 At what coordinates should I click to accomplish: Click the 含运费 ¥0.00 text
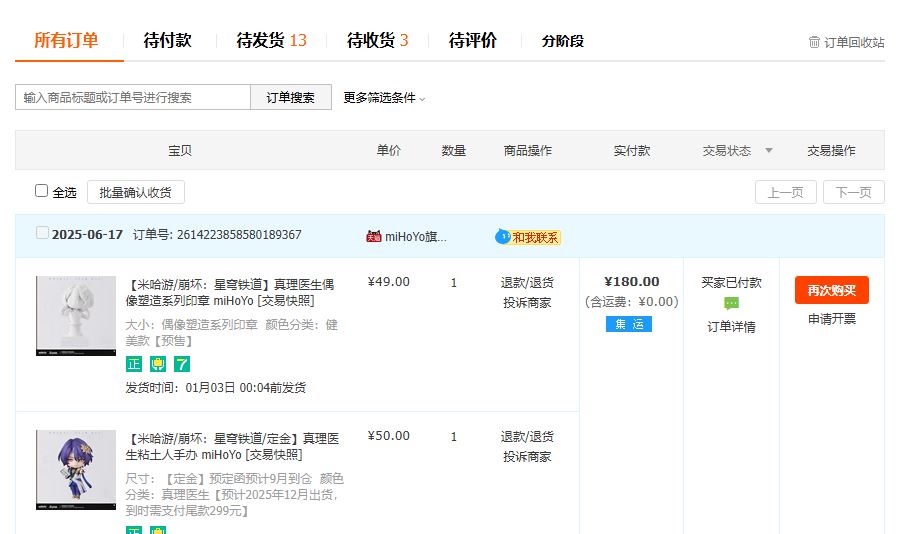[631, 302]
